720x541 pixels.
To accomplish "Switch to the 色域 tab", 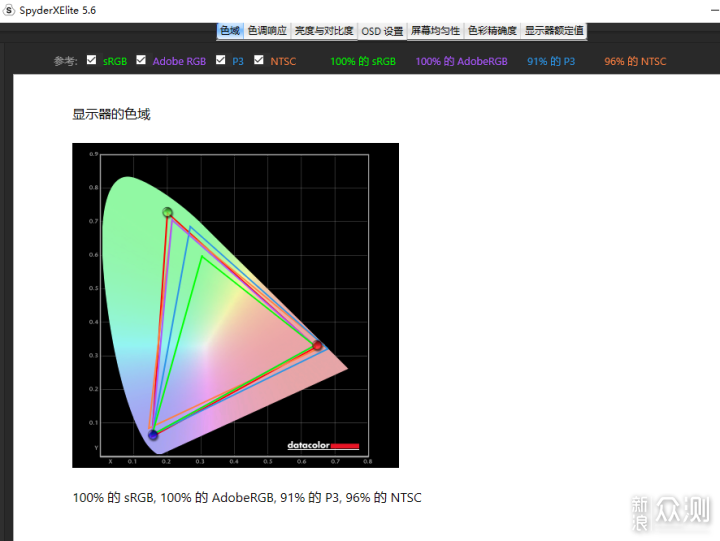I will point(230,31).
